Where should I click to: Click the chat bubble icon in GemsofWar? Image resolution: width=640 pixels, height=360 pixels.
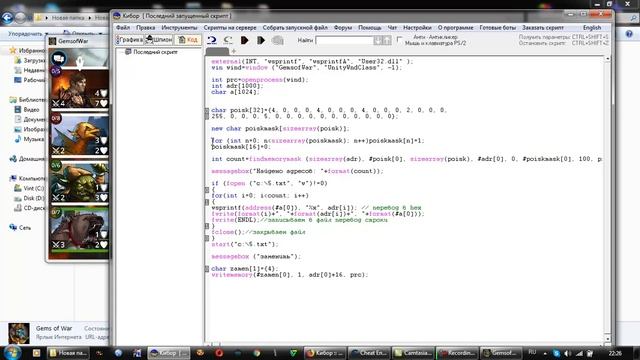pyautogui.click(x=59, y=58)
